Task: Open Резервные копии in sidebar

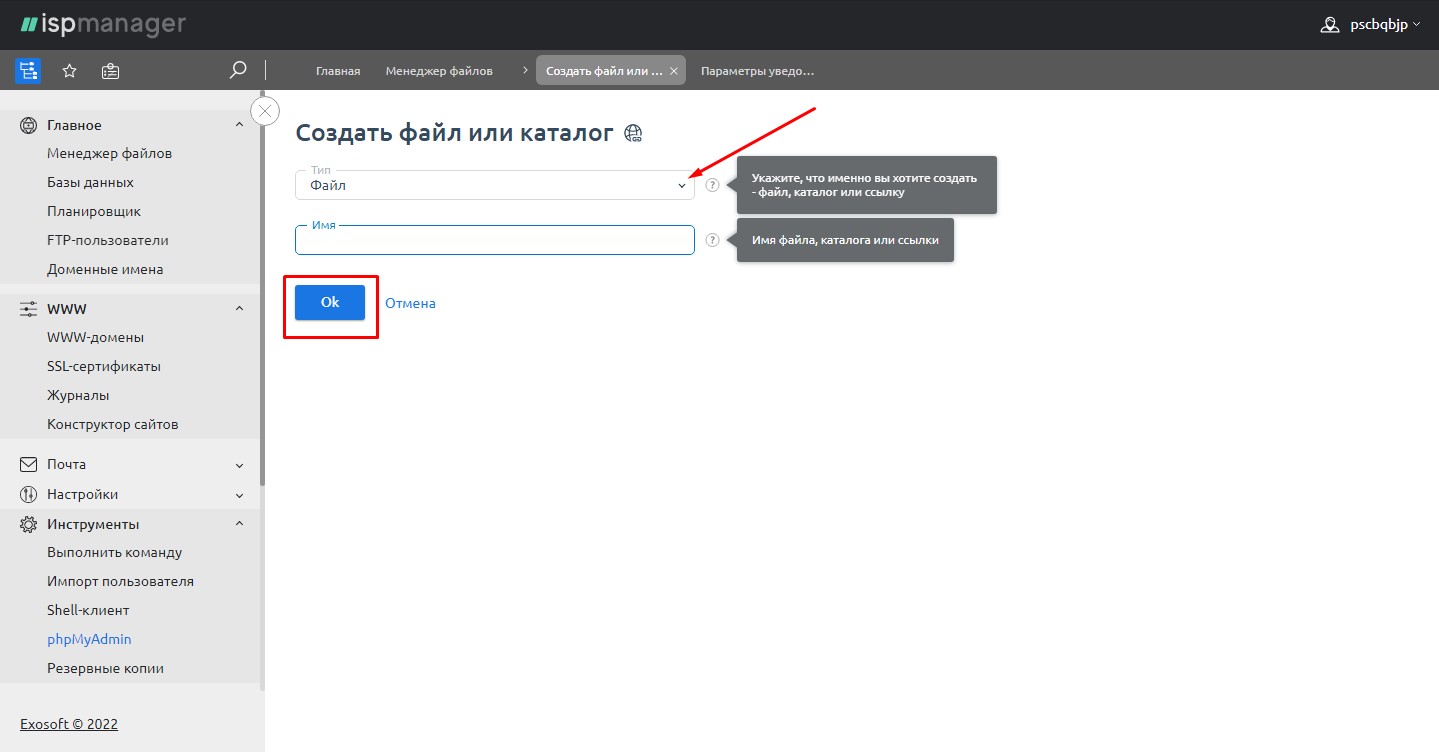Action: [x=105, y=668]
